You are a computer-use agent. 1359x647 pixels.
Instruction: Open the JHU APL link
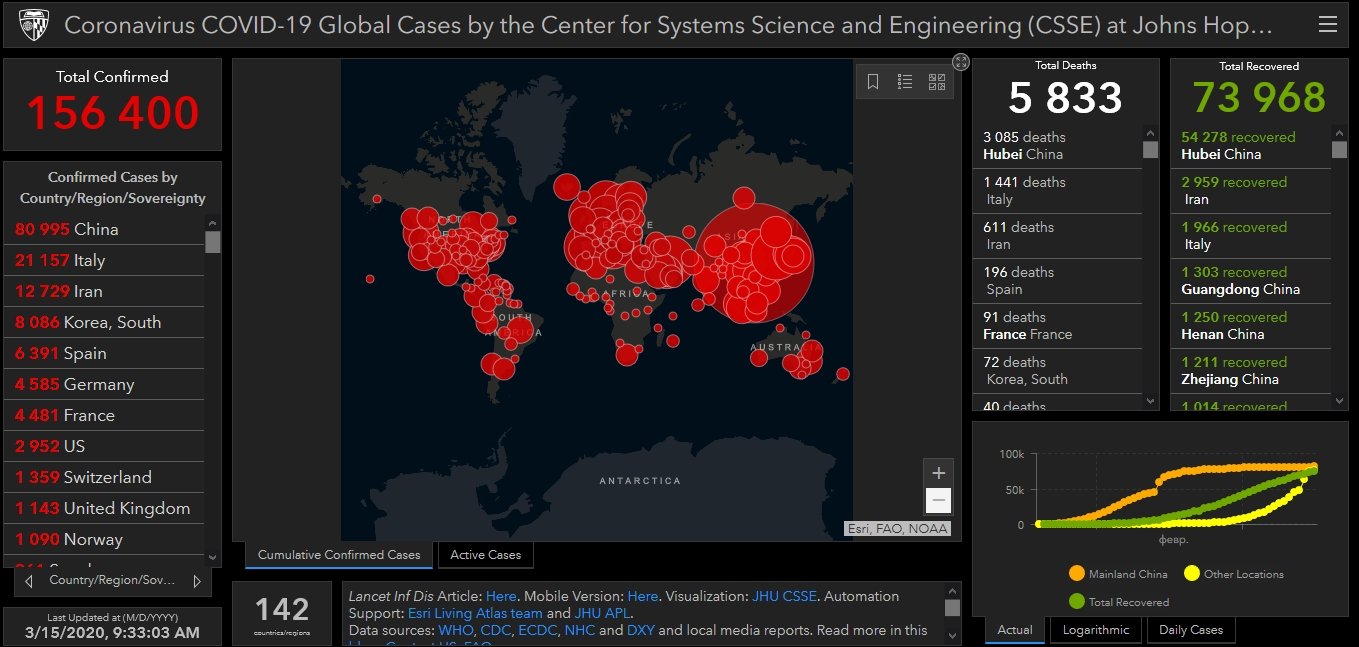[600, 613]
